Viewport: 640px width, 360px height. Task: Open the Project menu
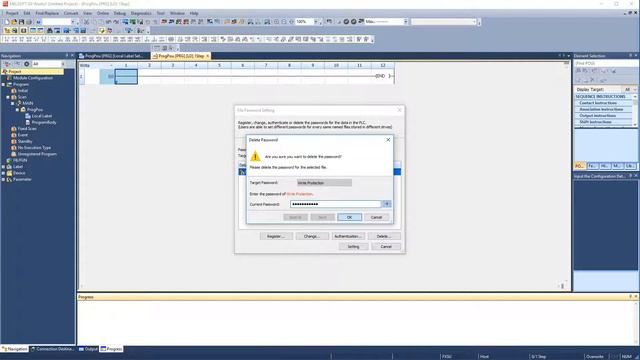(12, 13)
